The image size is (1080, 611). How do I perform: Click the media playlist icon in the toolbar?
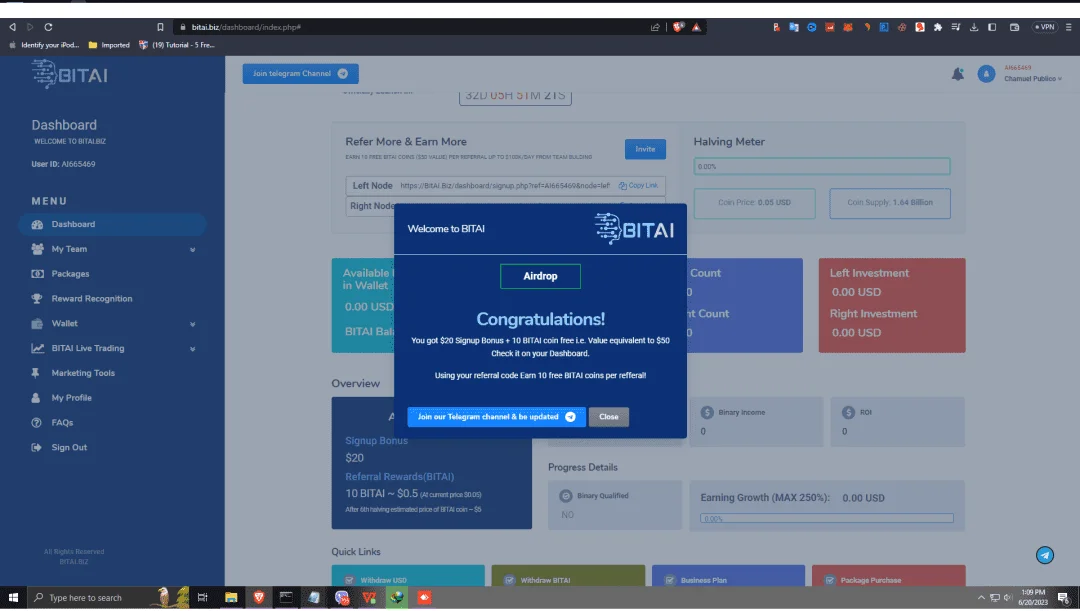pos(955,27)
